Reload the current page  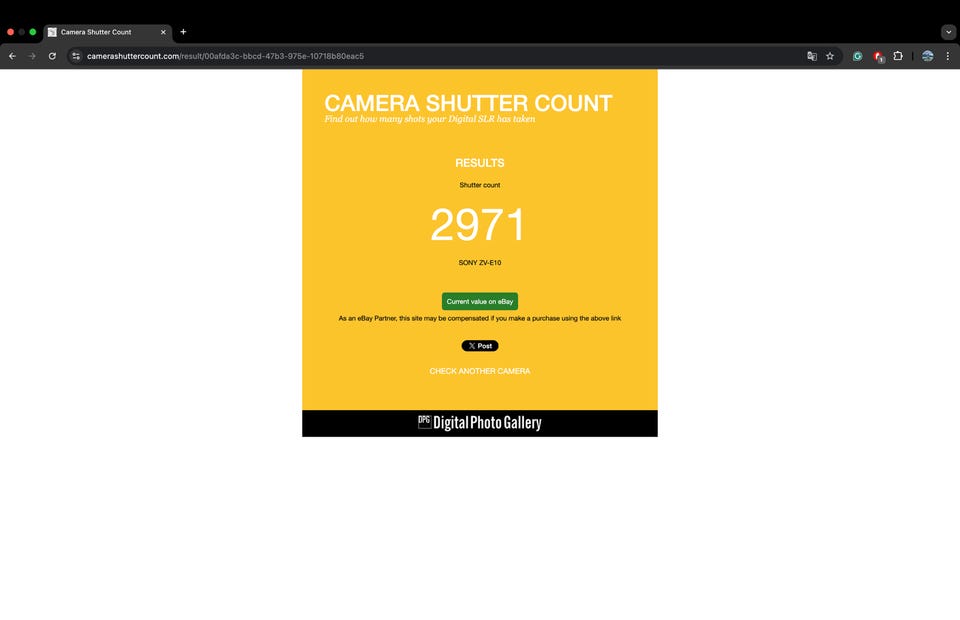click(x=52, y=56)
